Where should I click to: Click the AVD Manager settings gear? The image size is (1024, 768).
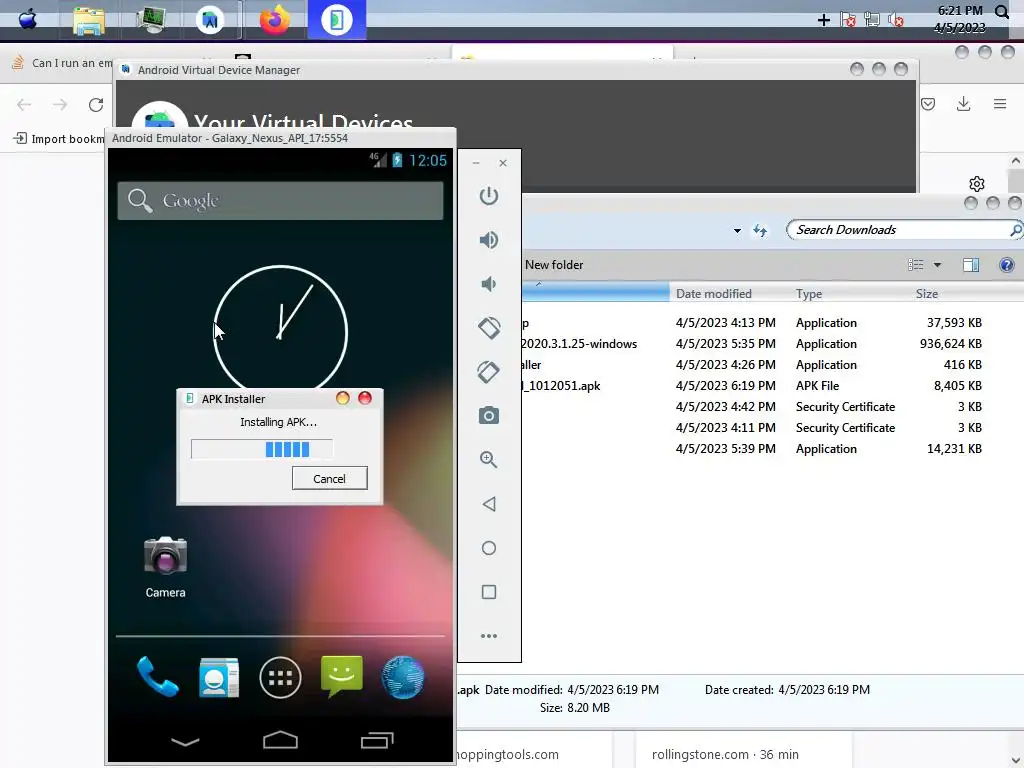coord(976,184)
